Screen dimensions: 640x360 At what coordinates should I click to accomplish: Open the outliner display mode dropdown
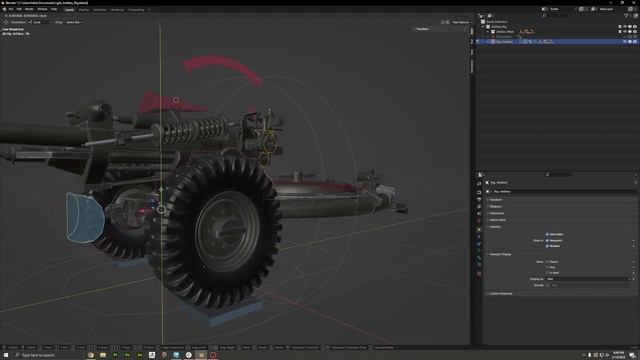[x=491, y=16]
